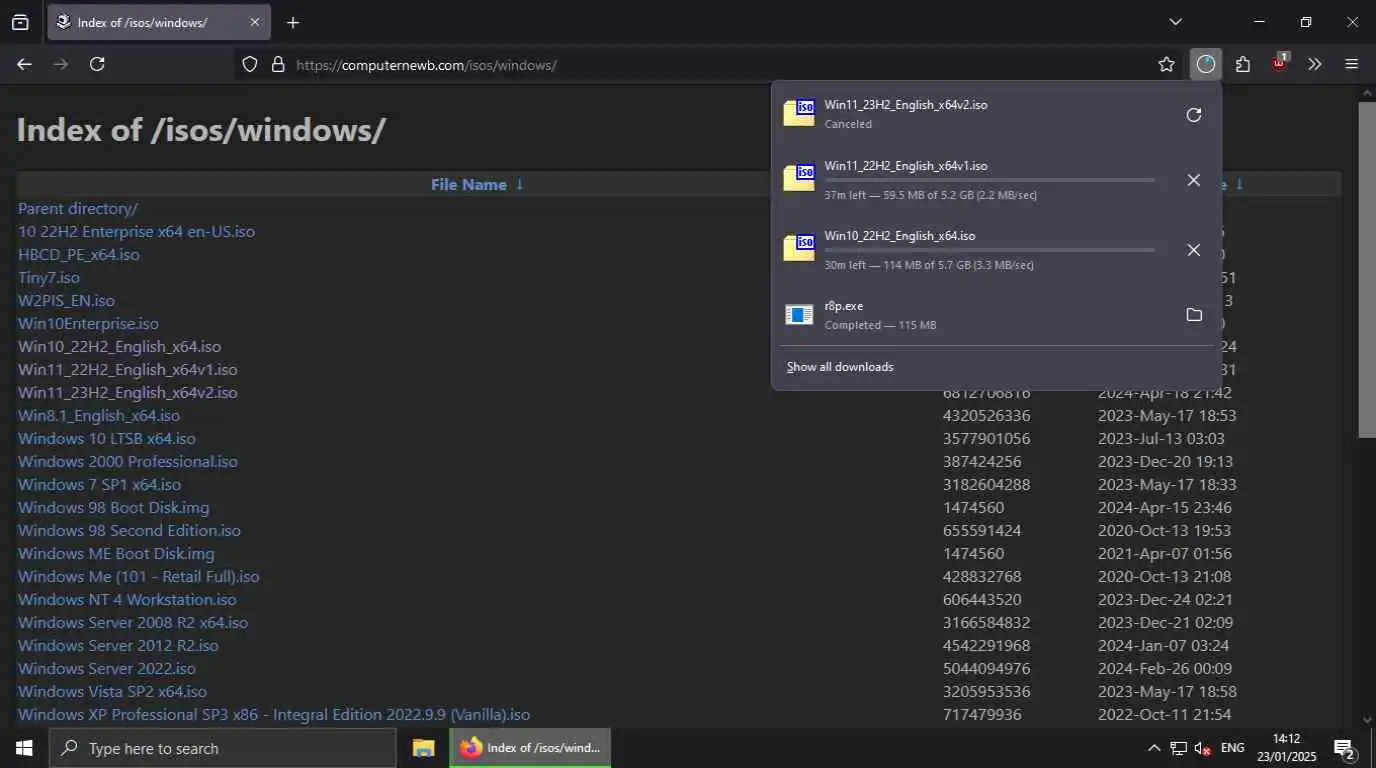
Task: Show hidden tray icons chevron
Action: 1154,748
